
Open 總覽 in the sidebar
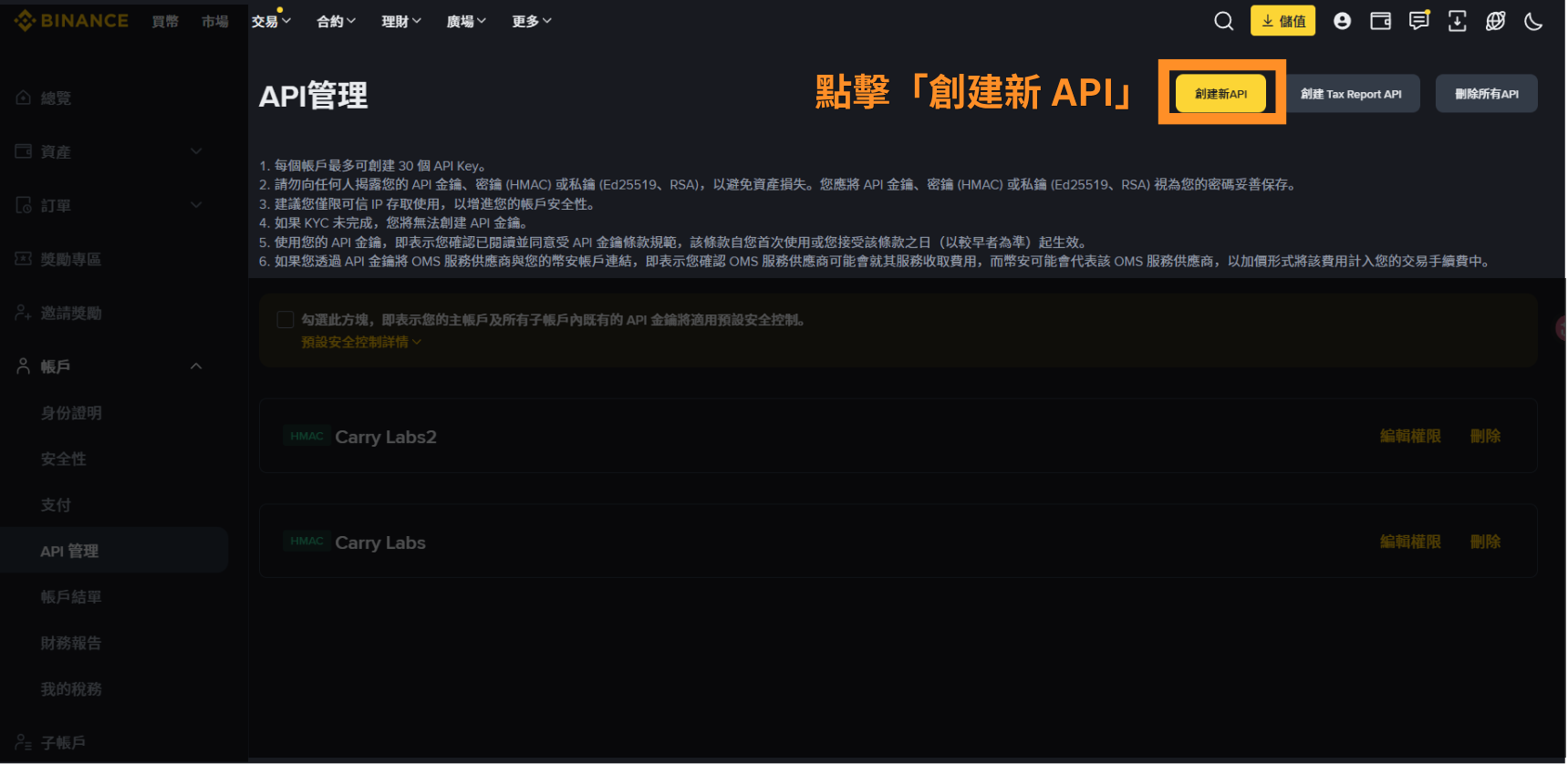[56, 98]
